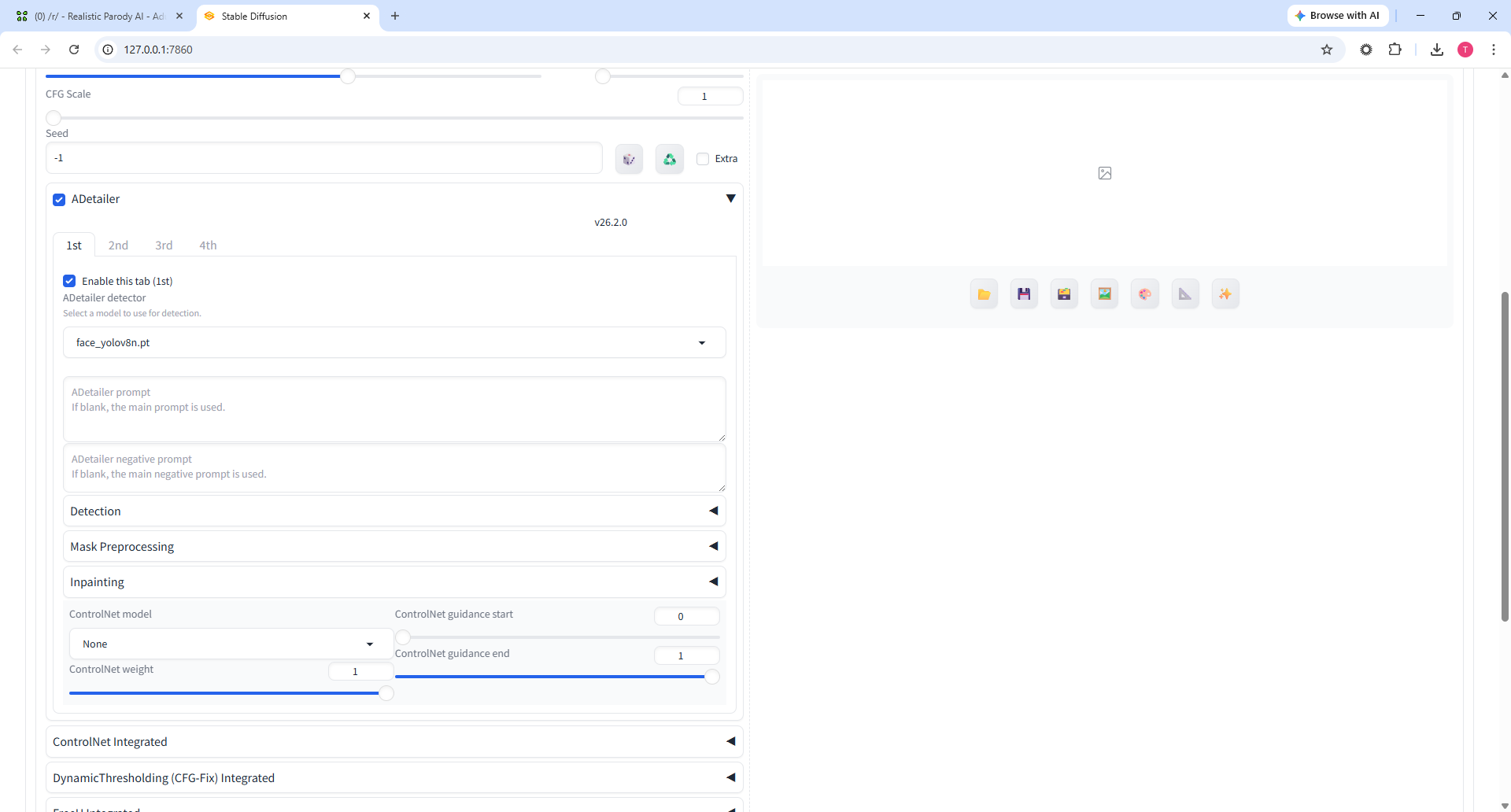Expand the Mask Preprocessing section

(x=394, y=547)
